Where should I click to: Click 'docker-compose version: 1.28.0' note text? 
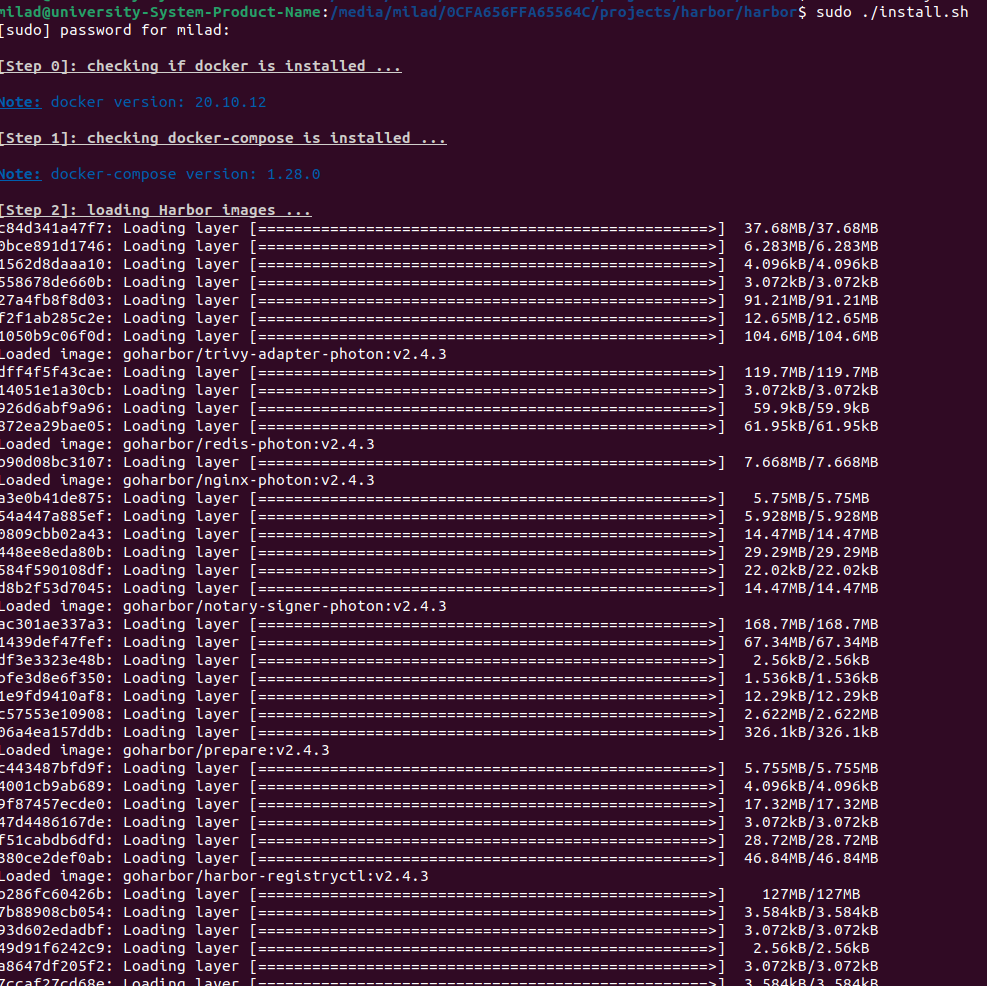coord(185,174)
